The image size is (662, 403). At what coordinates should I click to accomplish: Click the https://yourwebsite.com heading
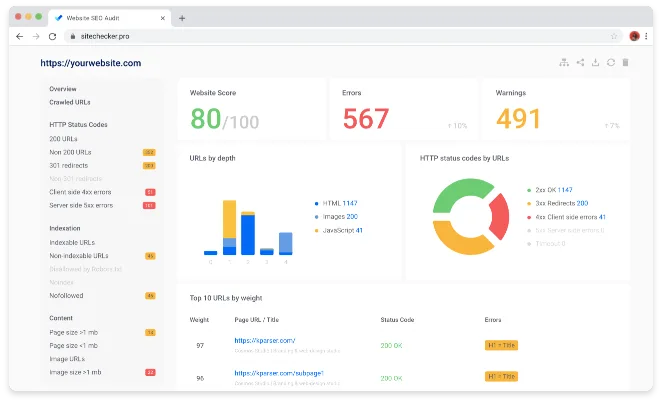(91, 63)
